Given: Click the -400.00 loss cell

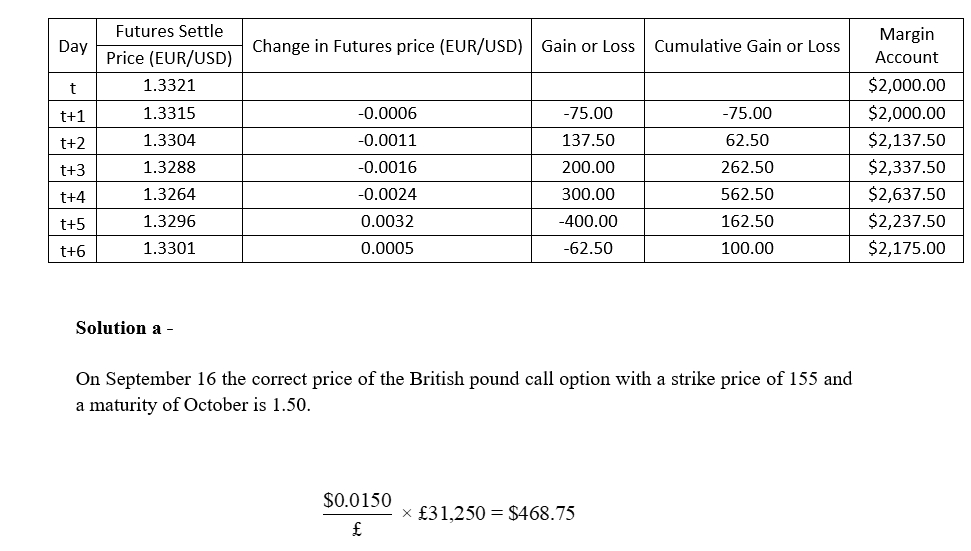Looking at the screenshot, I should point(588,221).
